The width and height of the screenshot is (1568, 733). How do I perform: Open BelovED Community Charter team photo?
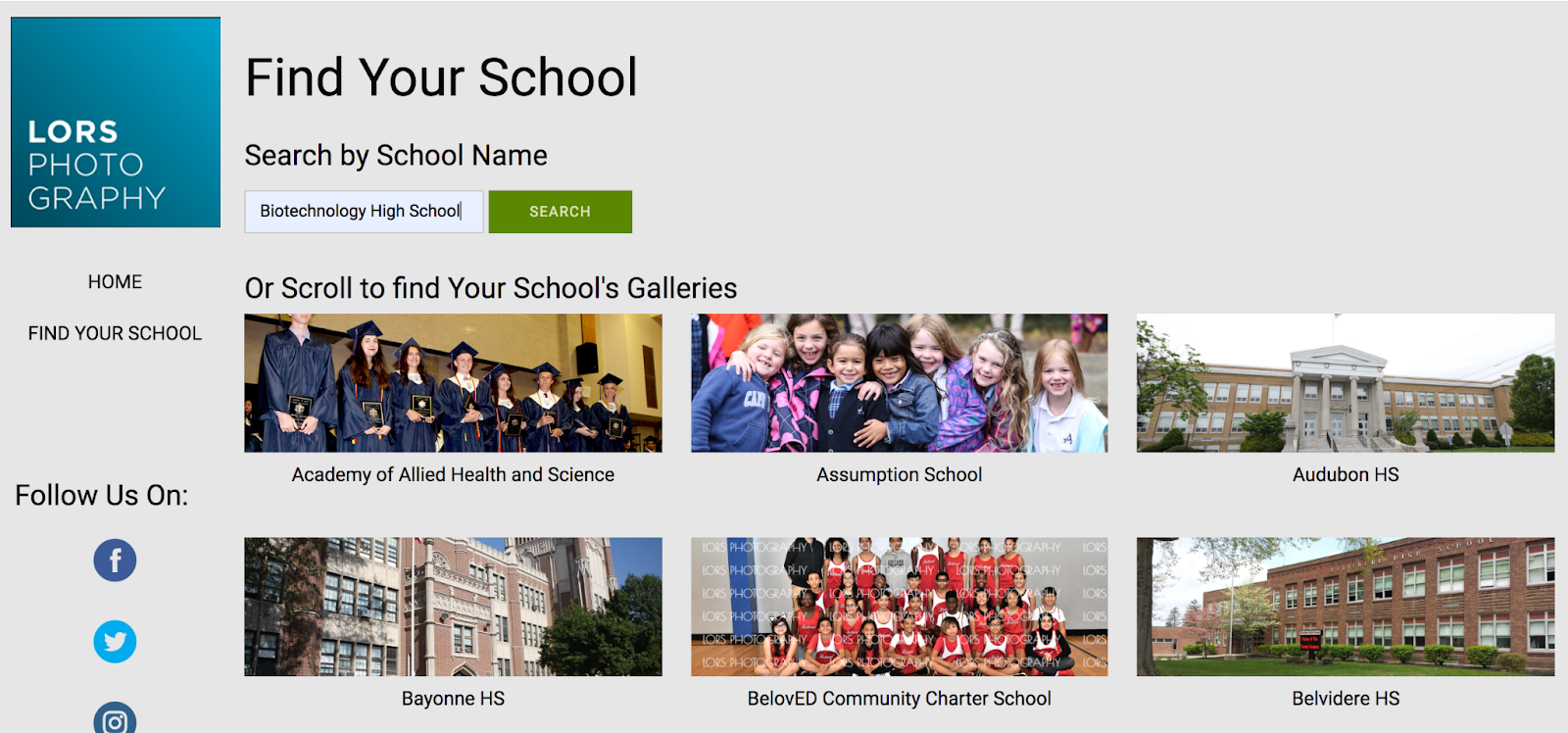(x=900, y=607)
